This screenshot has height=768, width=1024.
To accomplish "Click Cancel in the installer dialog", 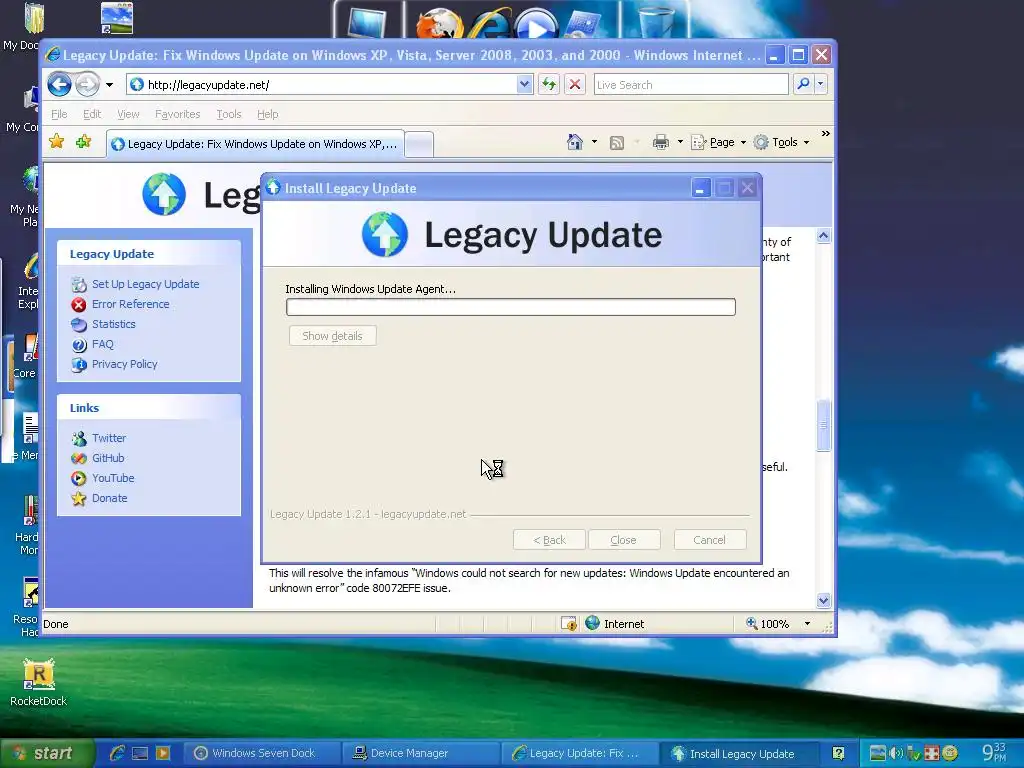I will click(710, 540).
